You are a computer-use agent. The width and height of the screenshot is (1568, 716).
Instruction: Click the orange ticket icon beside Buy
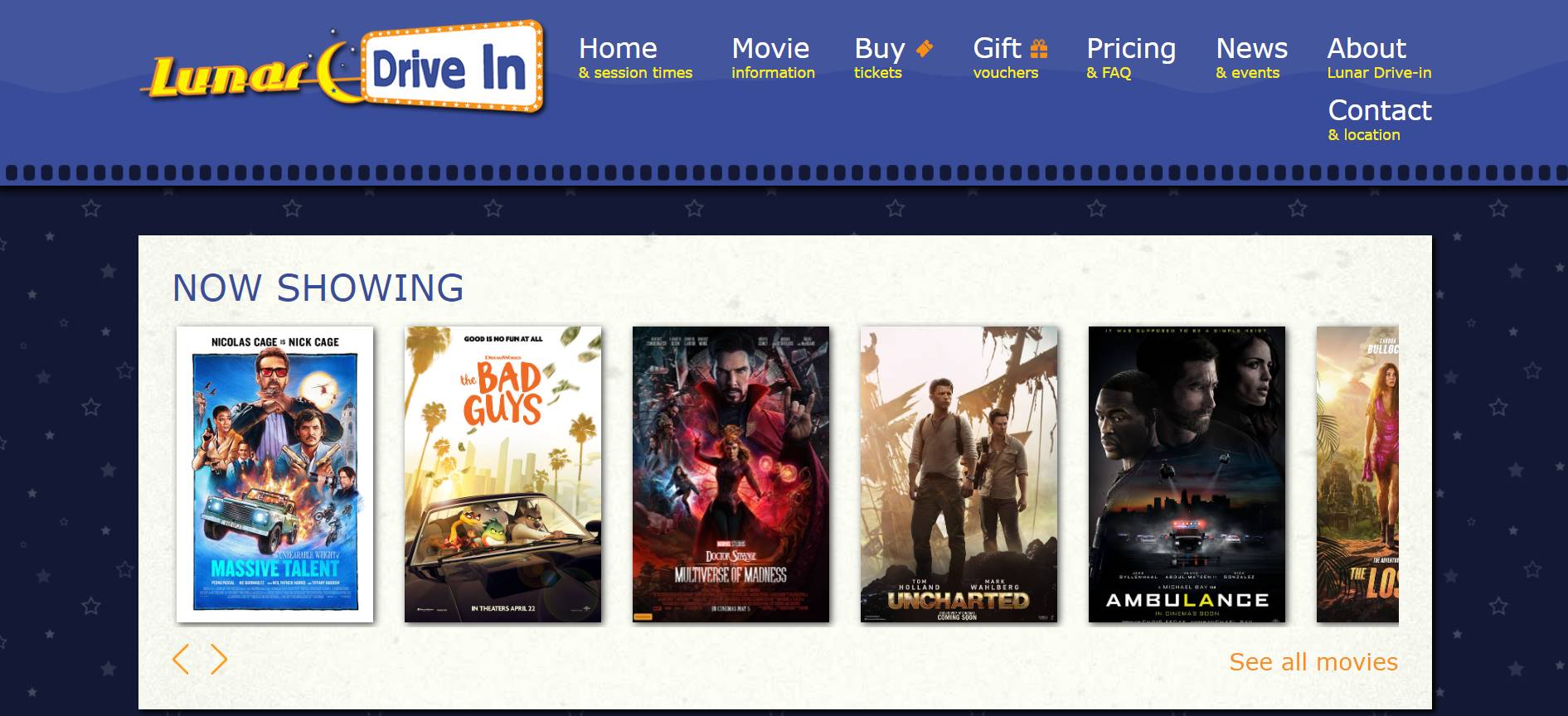925,50
